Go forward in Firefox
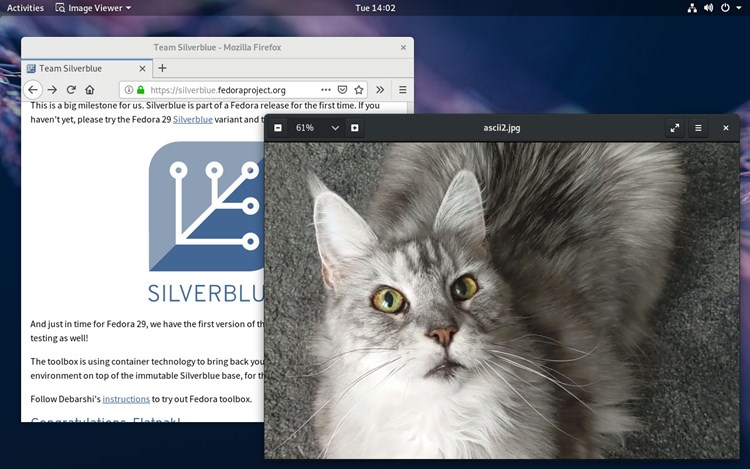 (x=52, y=89)
